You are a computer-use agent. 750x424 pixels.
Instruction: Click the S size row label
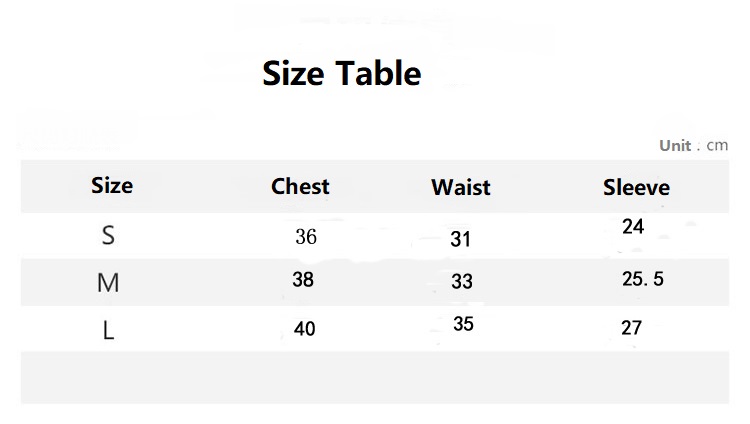click(108, 235)
